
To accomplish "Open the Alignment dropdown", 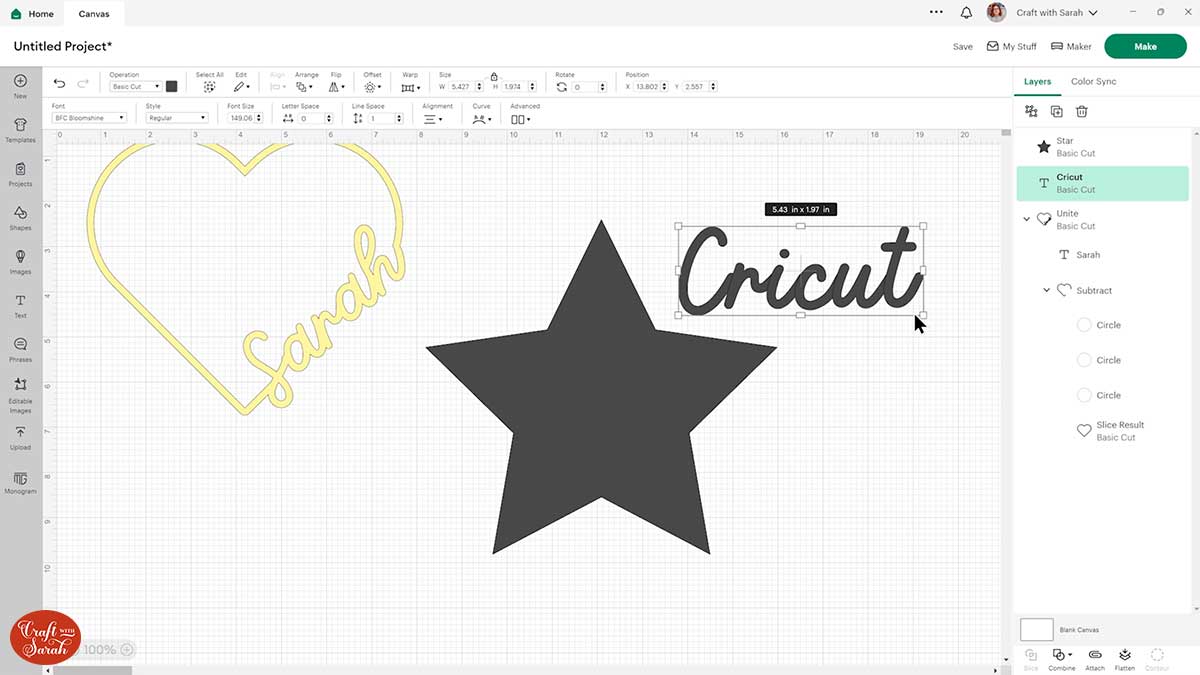I will tap(434, 119).
